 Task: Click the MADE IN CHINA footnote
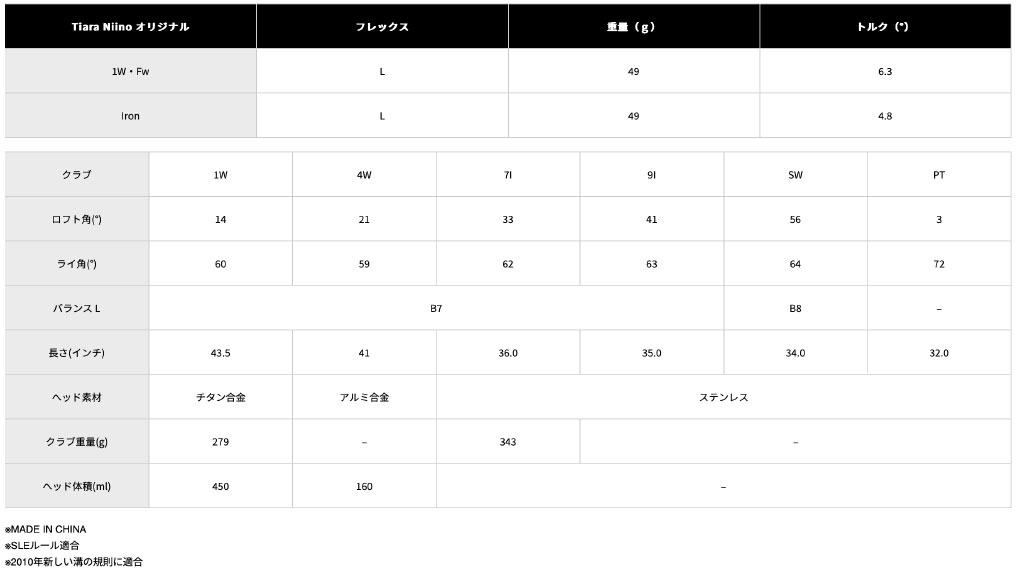(x=48, y=529)
